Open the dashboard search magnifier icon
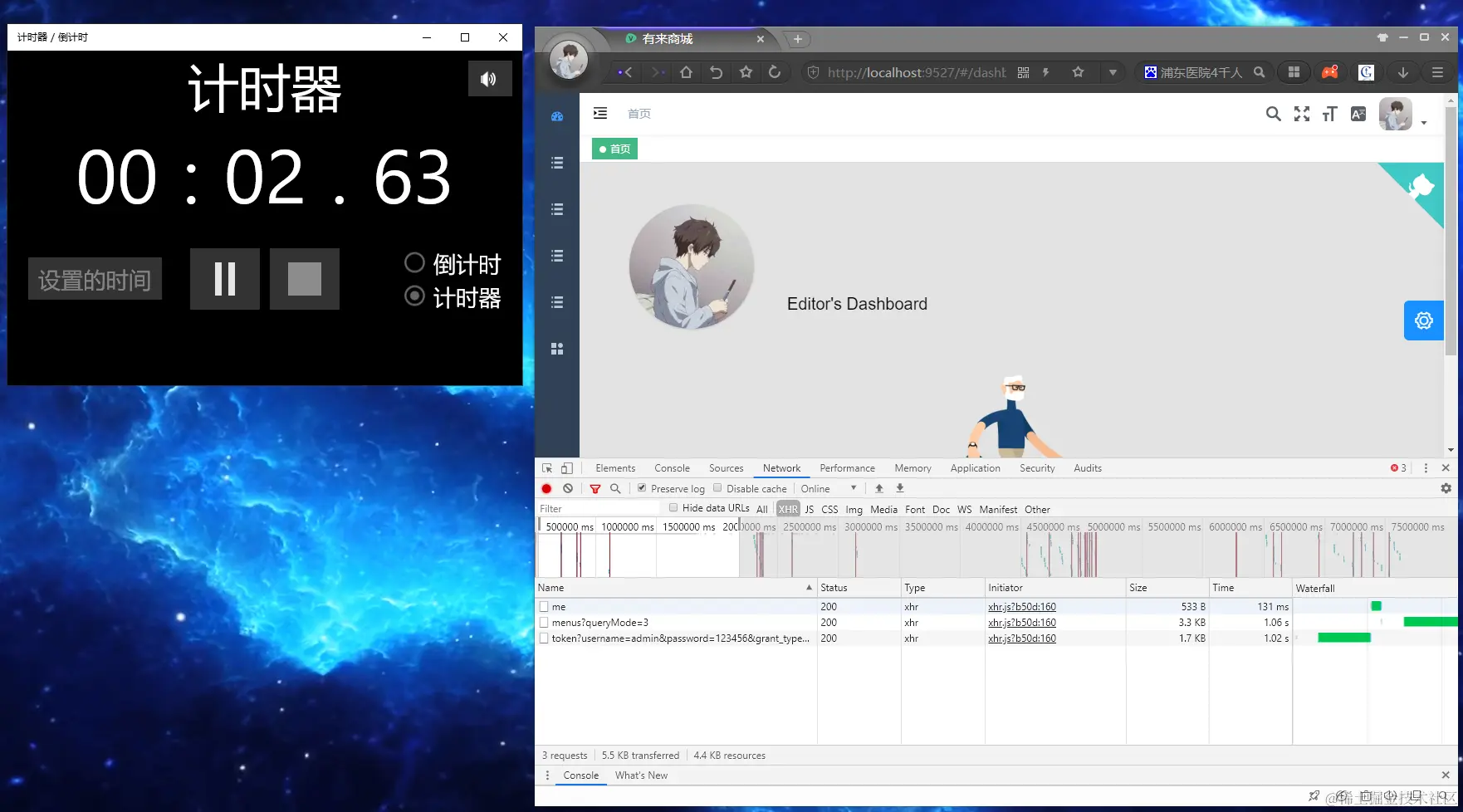The image size is (1463, 812). 1273,114
